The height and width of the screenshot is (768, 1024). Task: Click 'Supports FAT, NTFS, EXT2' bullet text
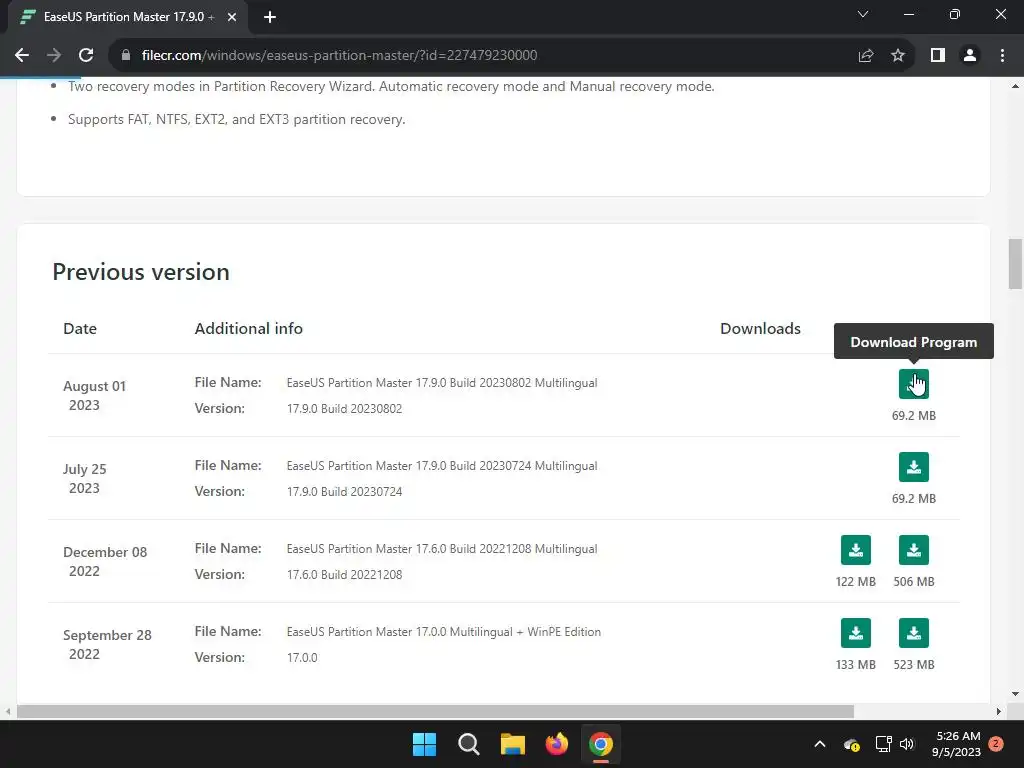pyautogui.click(x=236, y=120)
